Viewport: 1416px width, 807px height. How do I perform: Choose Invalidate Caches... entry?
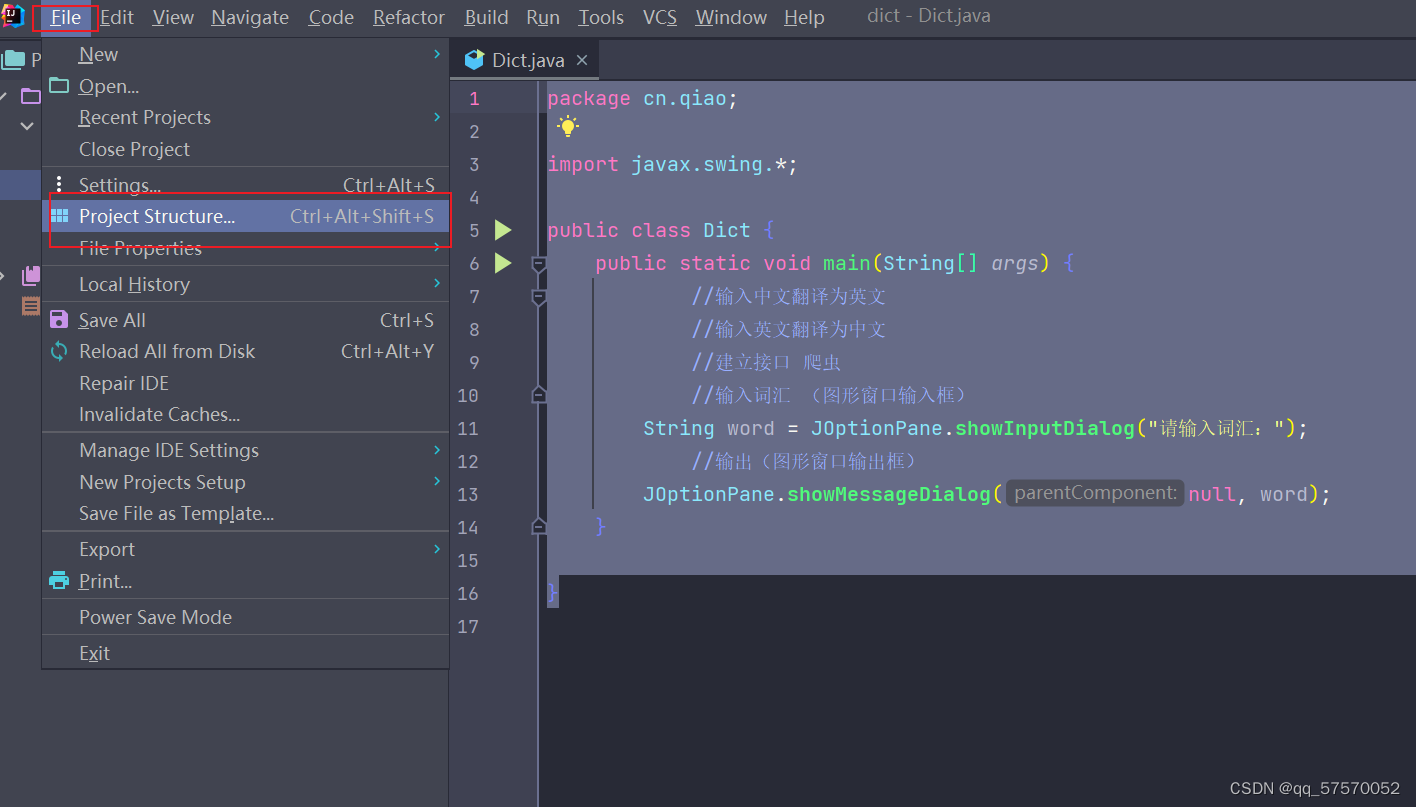[245, 414]
